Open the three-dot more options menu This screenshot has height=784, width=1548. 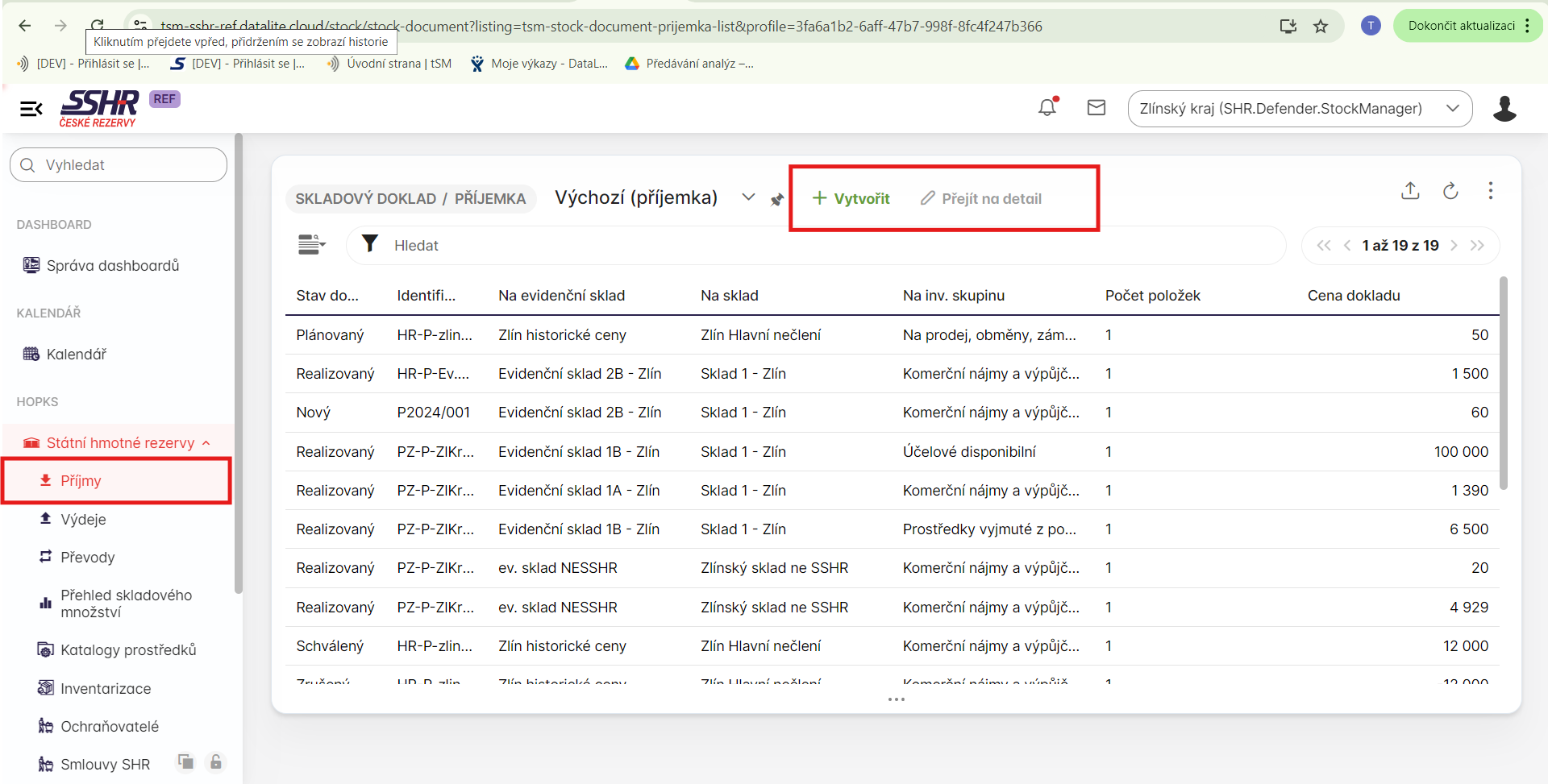tap(1490, 191)
